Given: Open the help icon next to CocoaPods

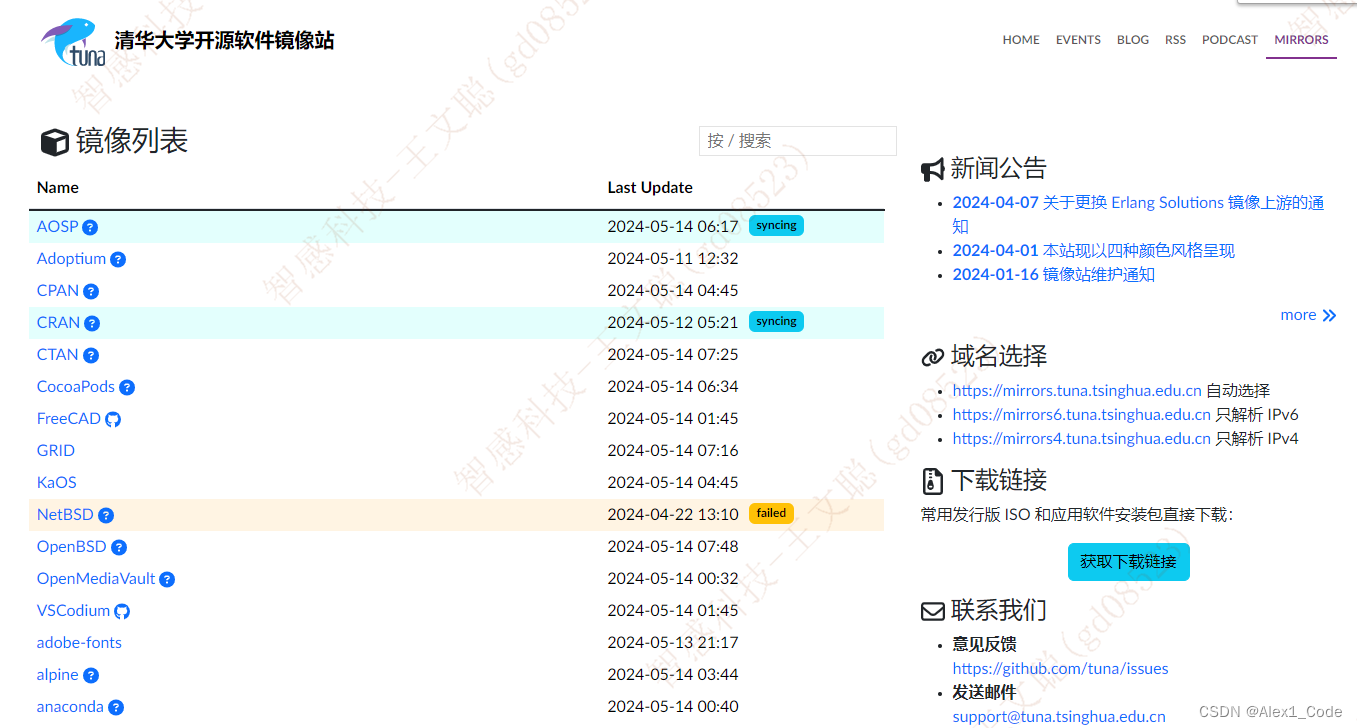Looking at the screenshot, I should [x=127, y=387].
